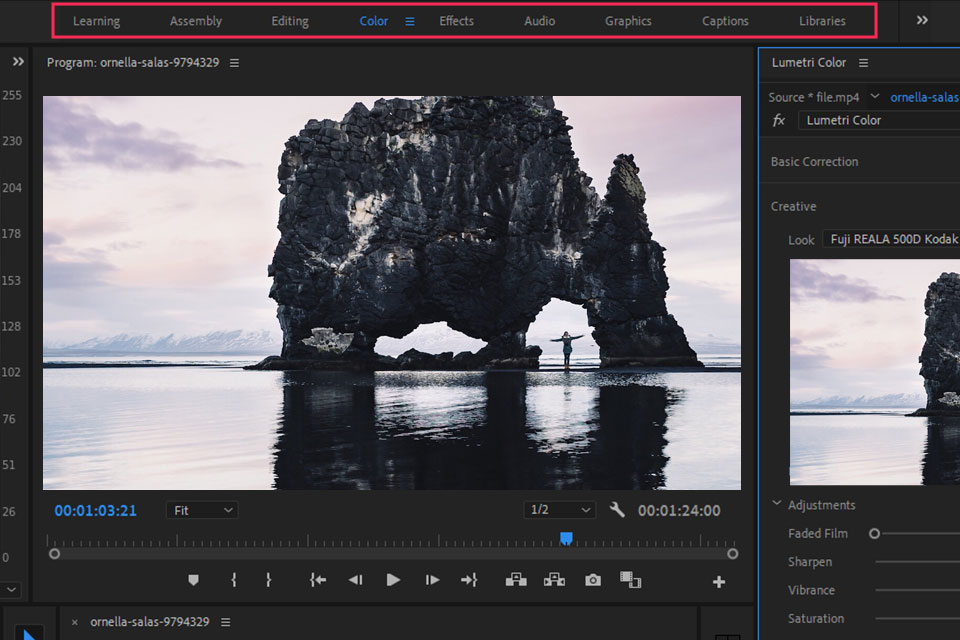Open the Look preset dropdown
Image resolution: width=960 pixels, height=640 pixels.
pyautogui.click(x=890, y=240)
